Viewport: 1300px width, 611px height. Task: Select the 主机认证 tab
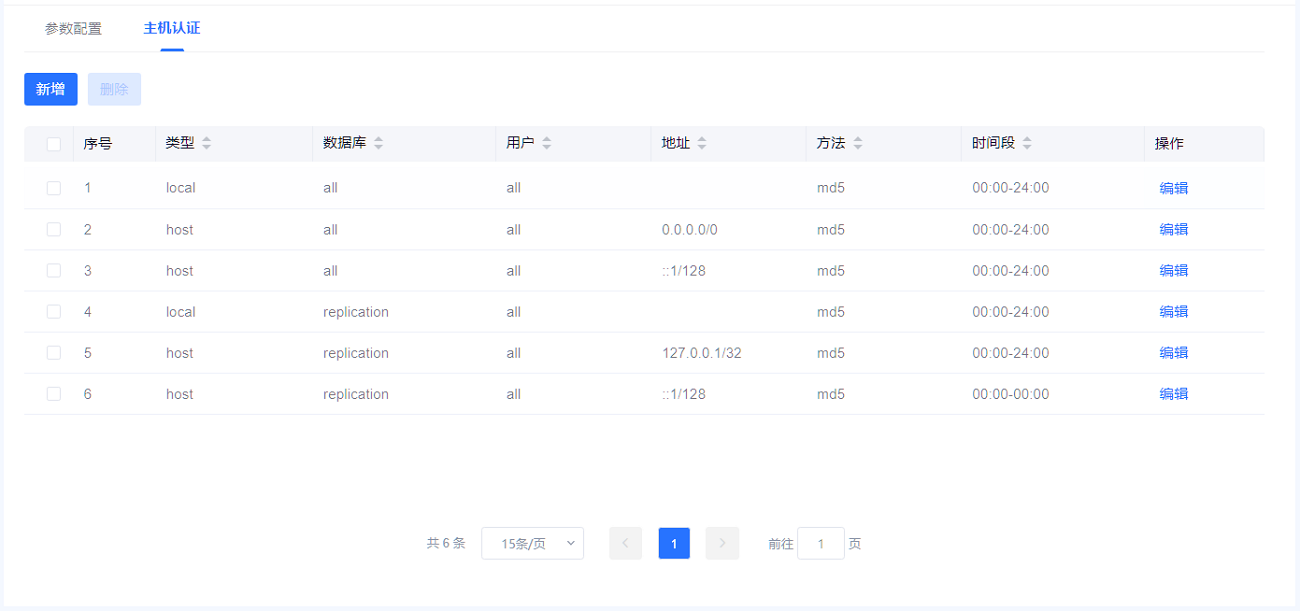[172, 28]
